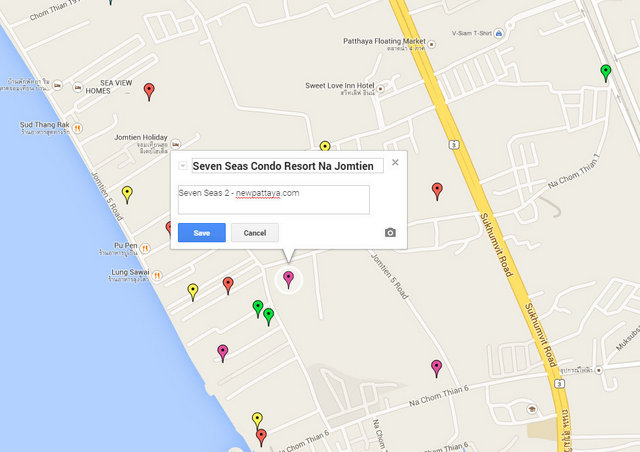Click the Pu Pen restaurant icon
Viewport: 640px width, 452px height.
(145, 248)
